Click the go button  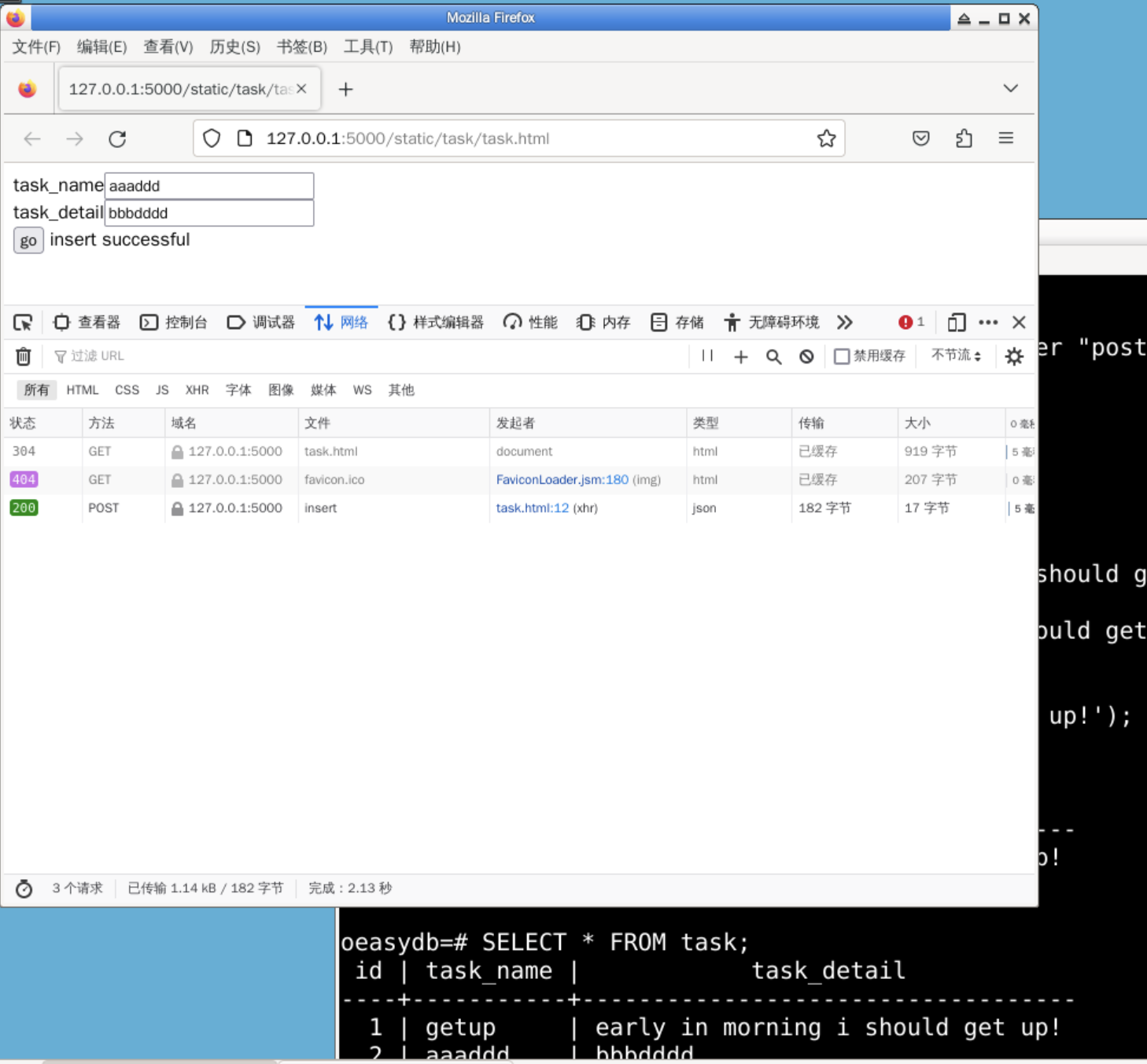pos(28,241)
